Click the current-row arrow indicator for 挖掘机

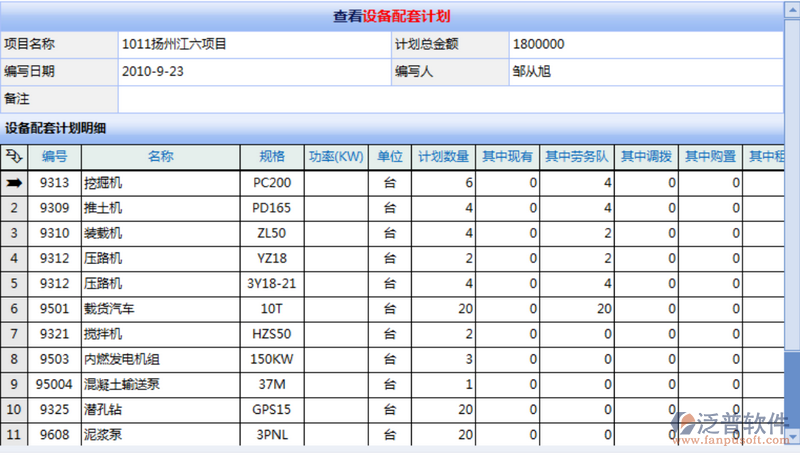click(x=15, y=183)
